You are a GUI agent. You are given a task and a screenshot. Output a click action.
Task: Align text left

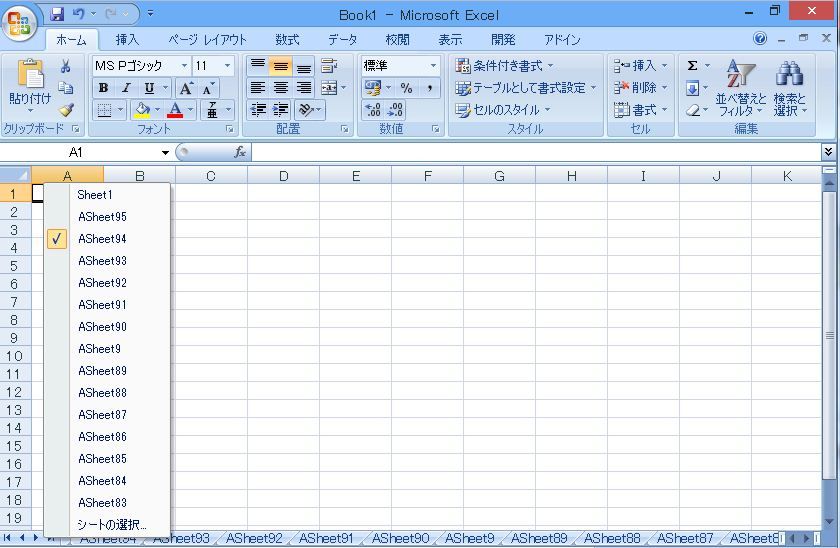(258, 88)
